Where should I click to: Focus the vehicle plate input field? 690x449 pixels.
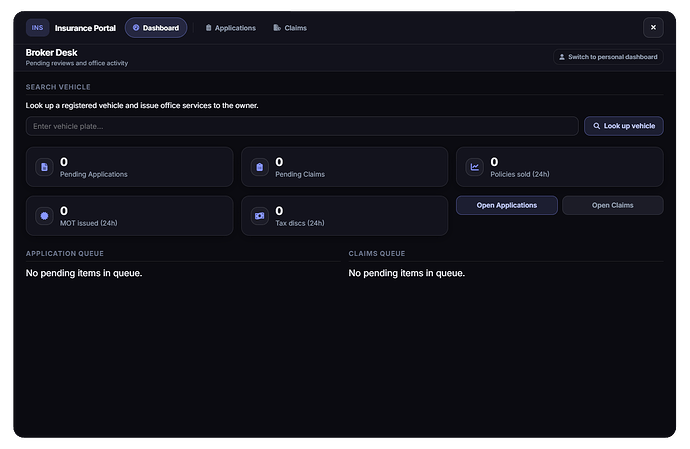point(302,126)
